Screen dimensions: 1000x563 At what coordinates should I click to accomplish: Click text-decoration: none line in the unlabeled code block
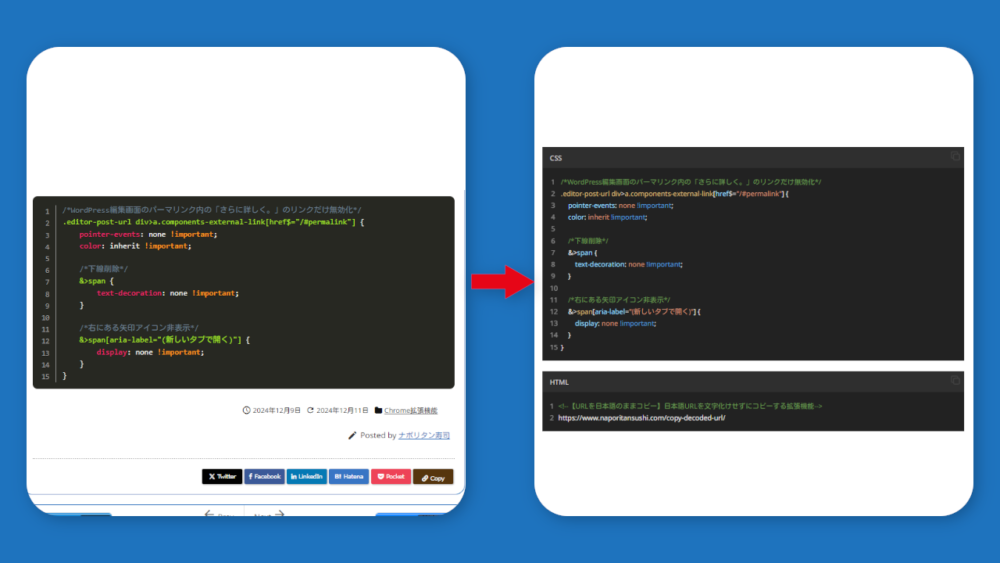pos(168,293)
